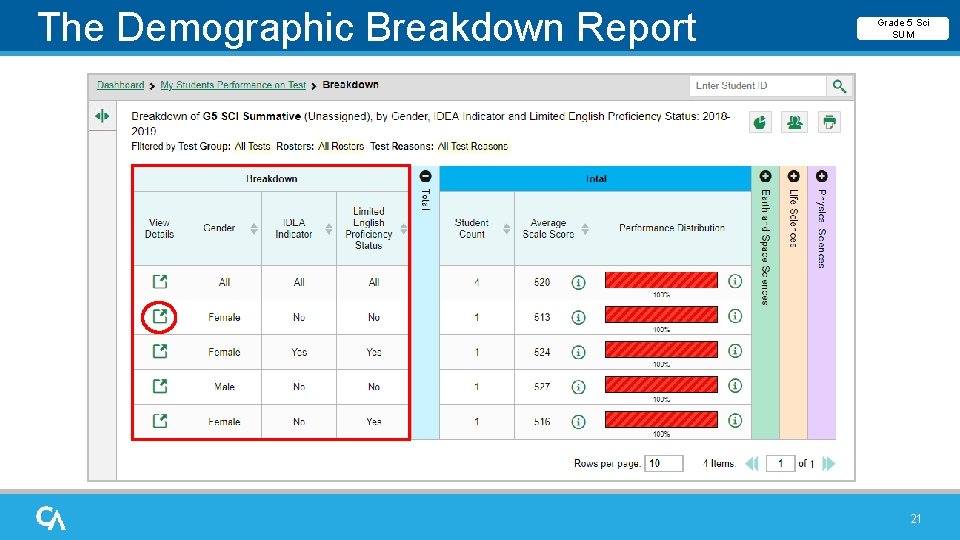This screenshot has height=540, width=960.
Task: Open View Details for the All row
Action: click(x=160, y=282)
